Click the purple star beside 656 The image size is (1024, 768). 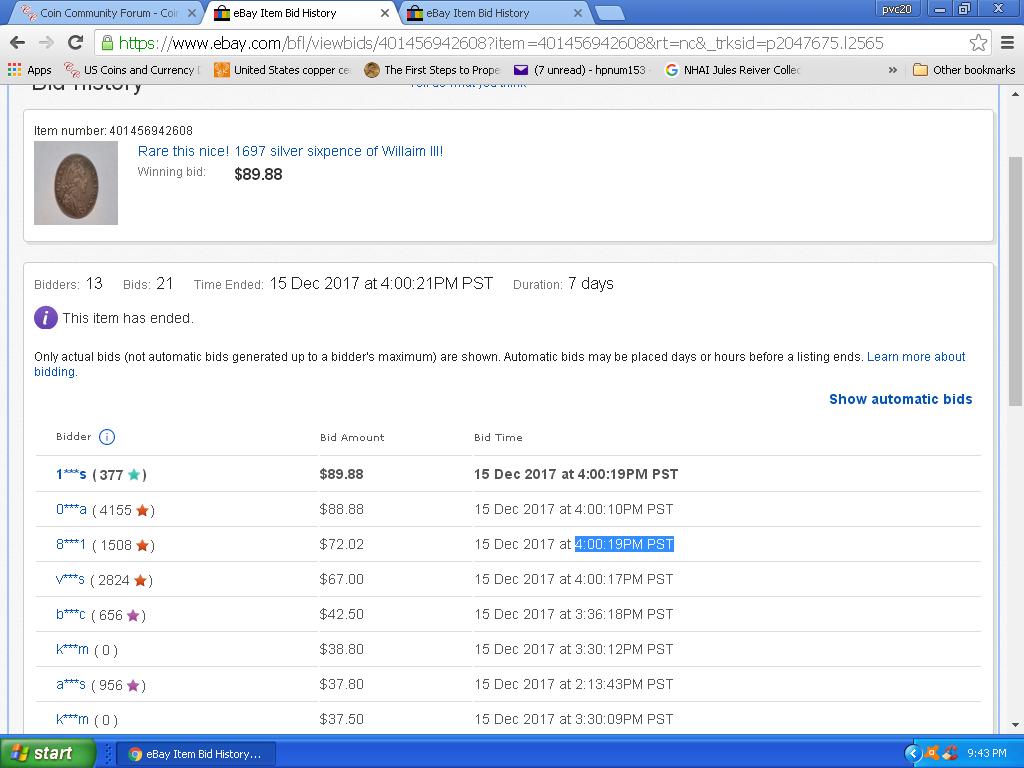(x=133, y=615)
